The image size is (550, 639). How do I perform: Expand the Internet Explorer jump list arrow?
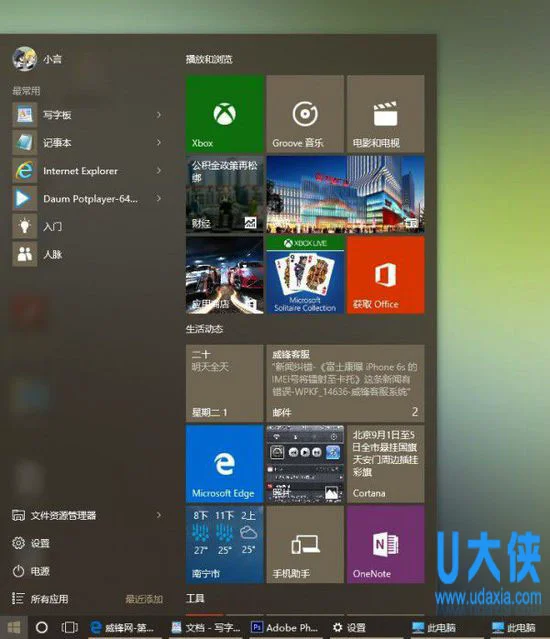point(159,171)
